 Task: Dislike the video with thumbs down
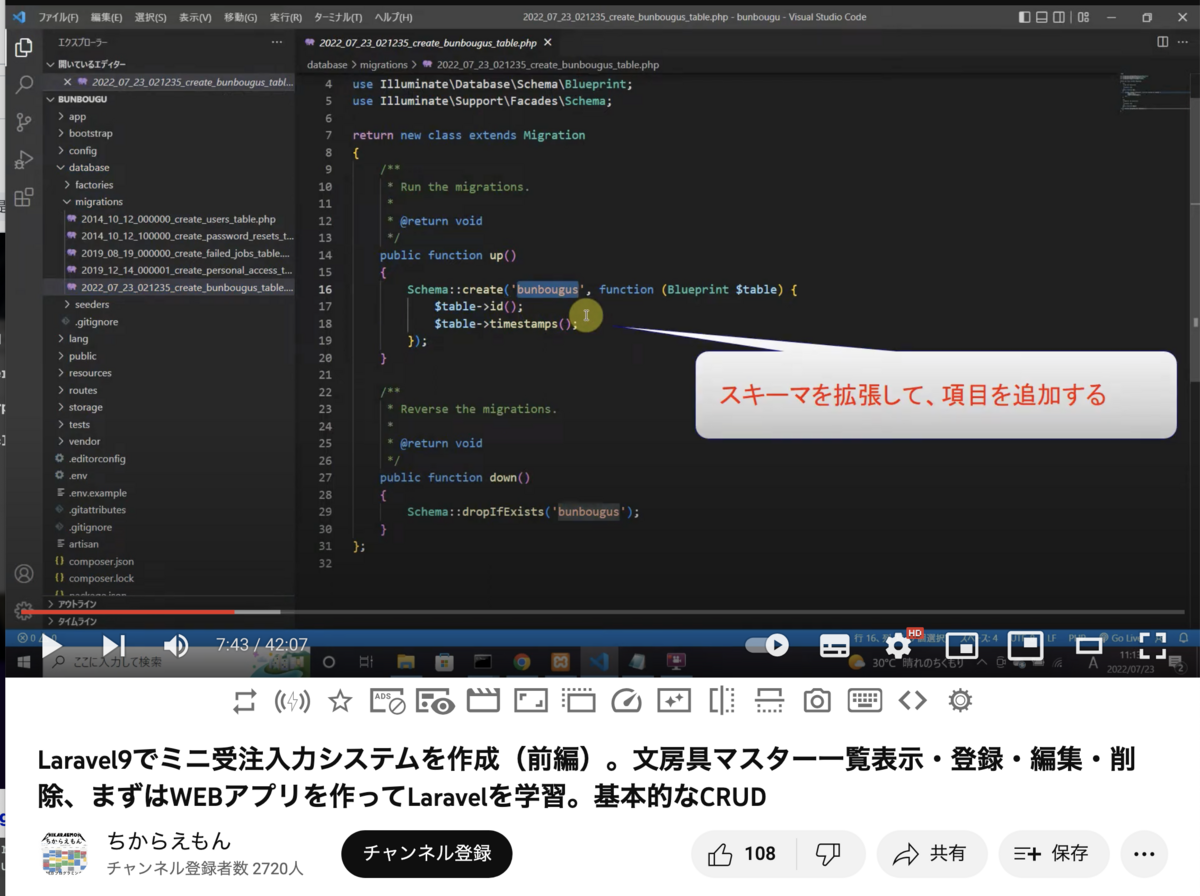point(829,854)
